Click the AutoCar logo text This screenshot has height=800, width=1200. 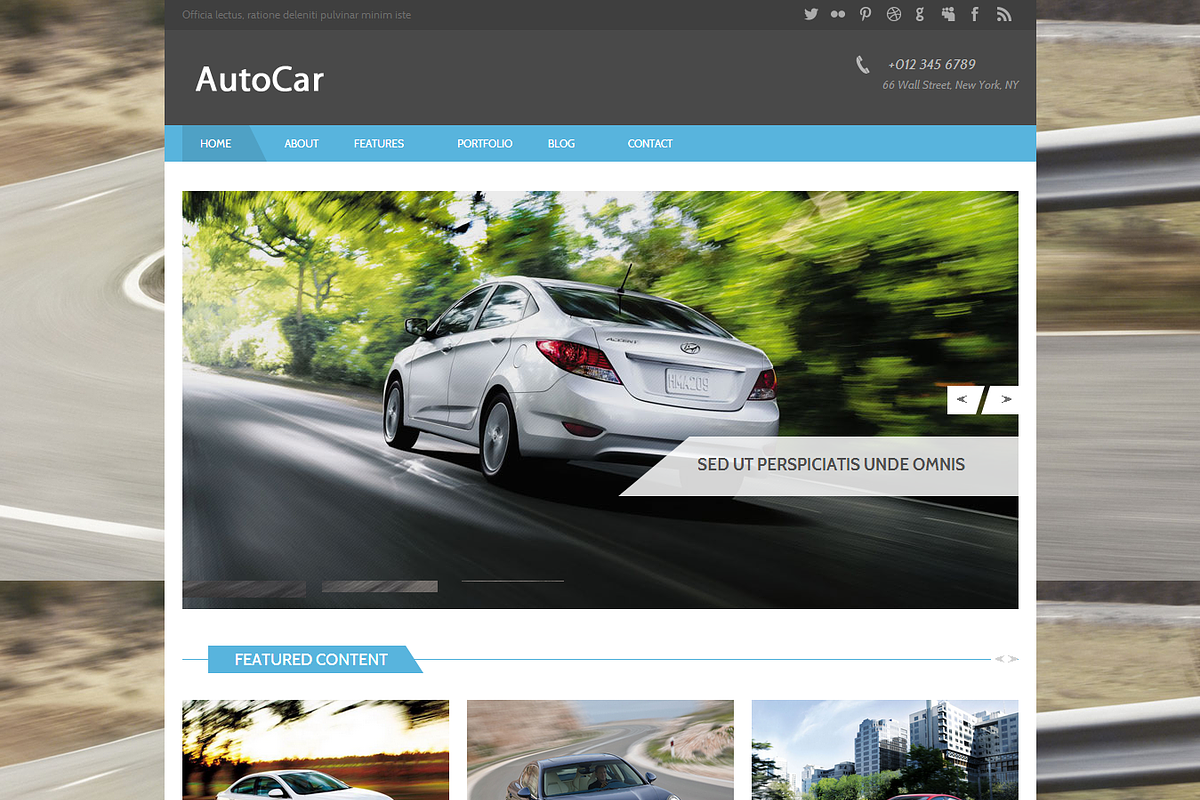(x=259, y=80)
